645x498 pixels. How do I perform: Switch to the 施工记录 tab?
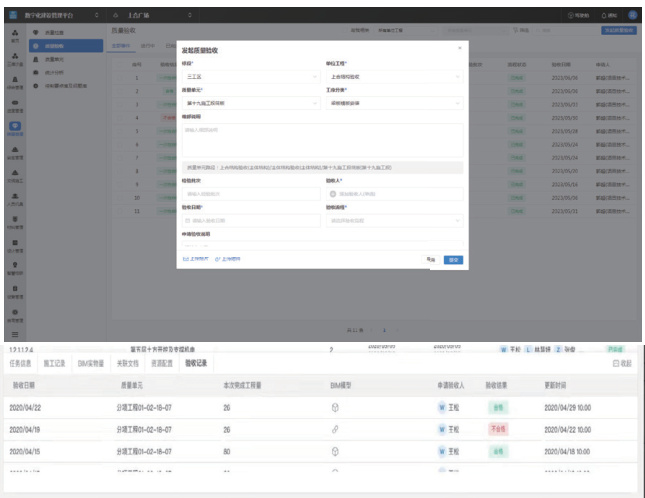click(x=60, y=363)
